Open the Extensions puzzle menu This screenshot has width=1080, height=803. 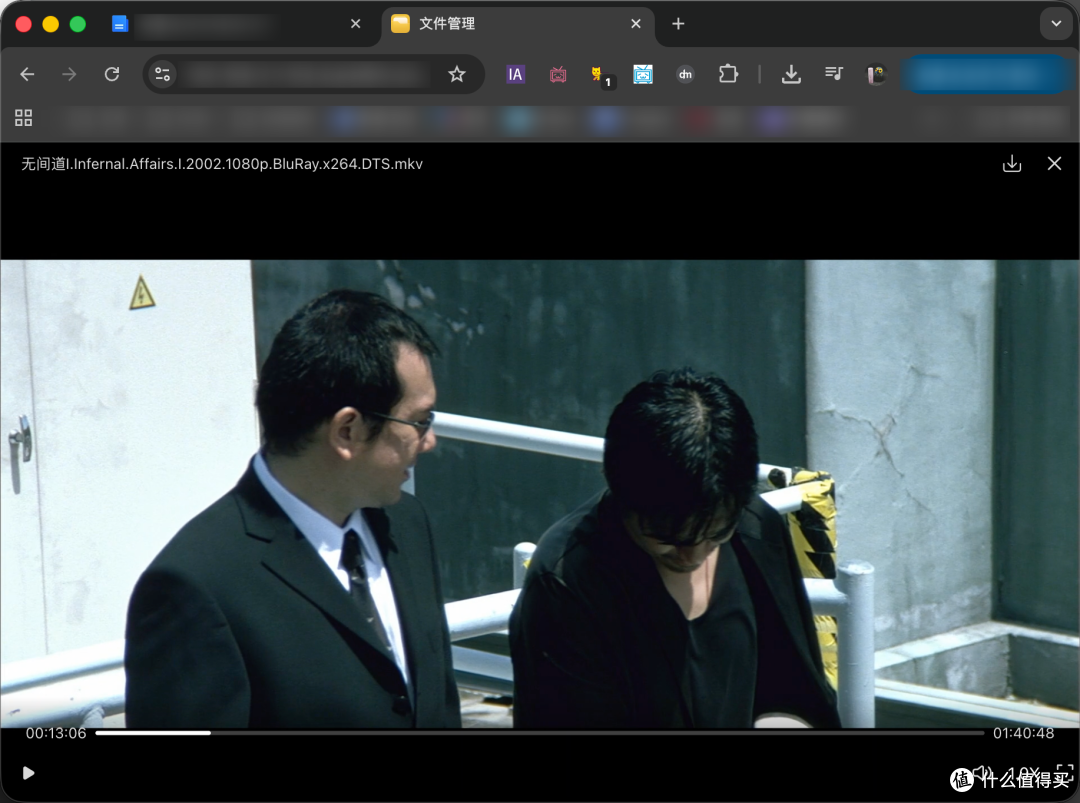[x=728, y=74]
